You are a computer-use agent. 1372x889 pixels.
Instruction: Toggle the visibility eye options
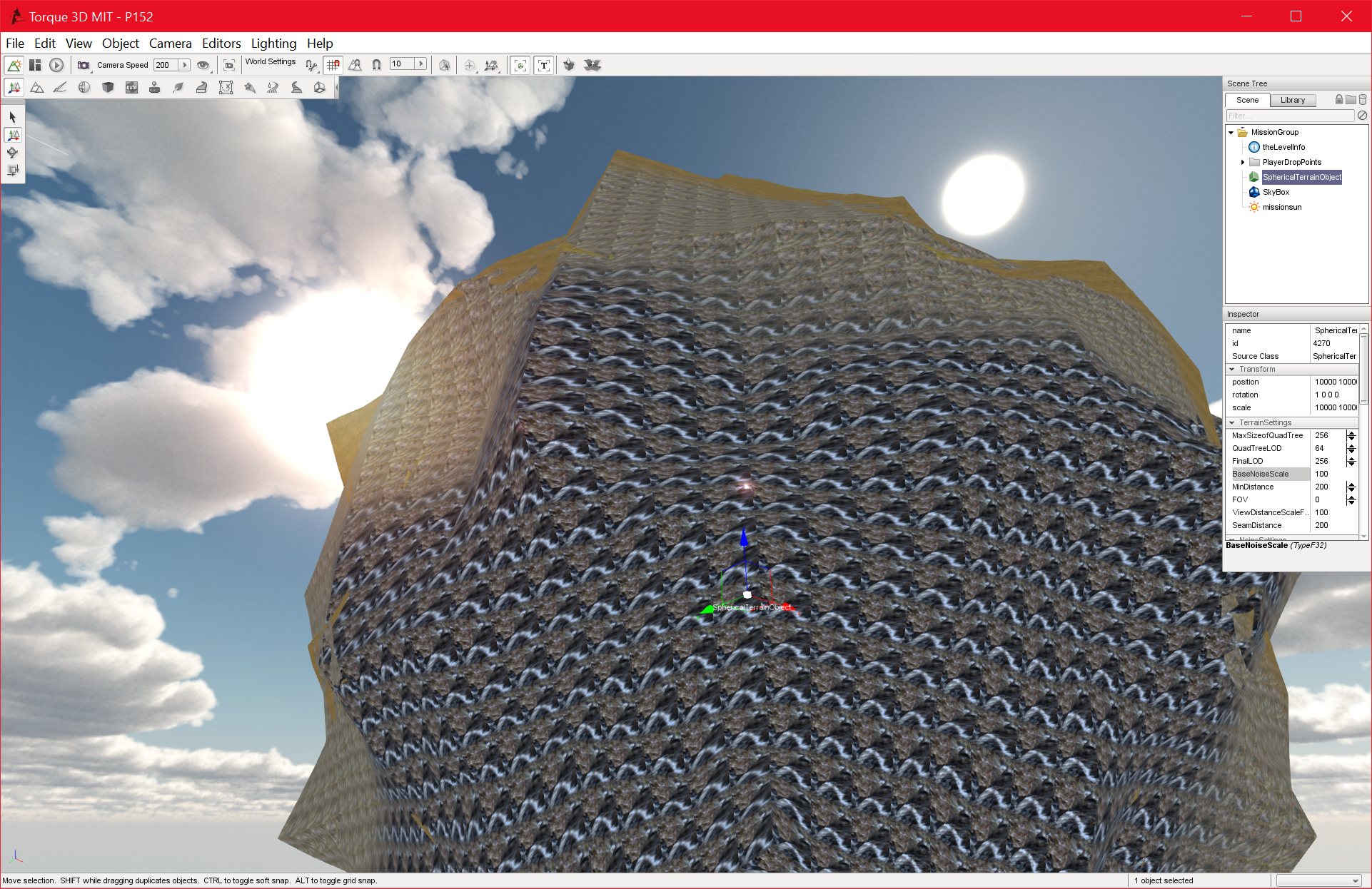[203, 65]
